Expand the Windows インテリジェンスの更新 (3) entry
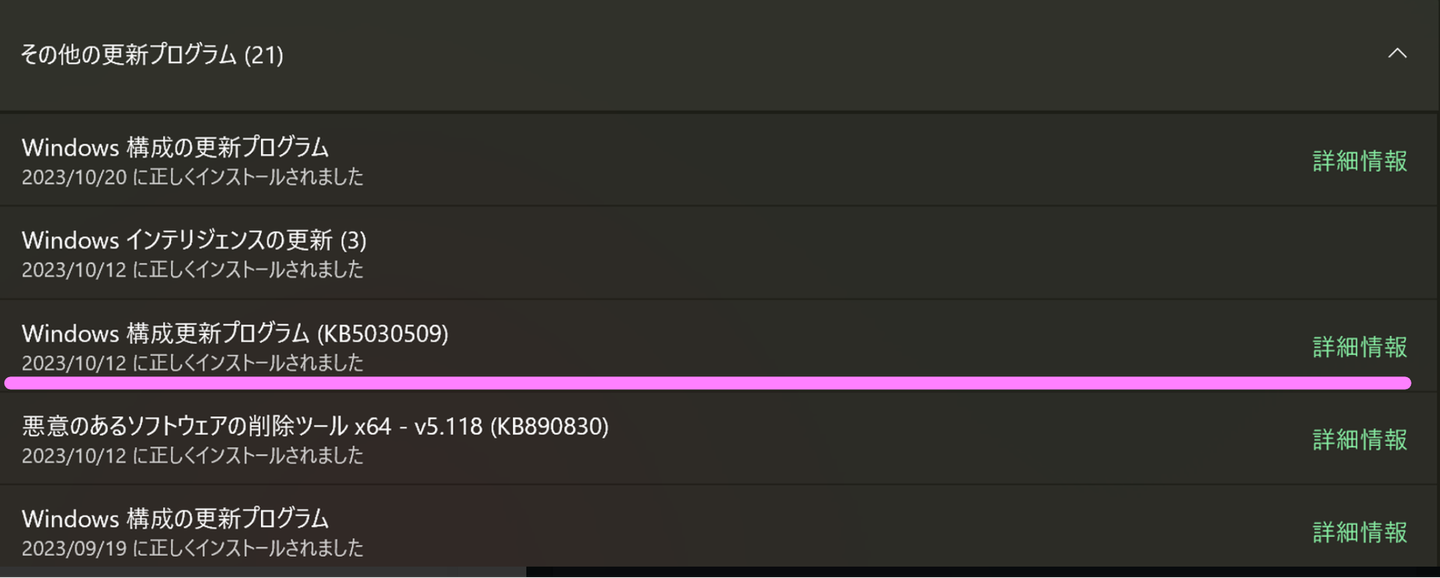 coord(194,240)
